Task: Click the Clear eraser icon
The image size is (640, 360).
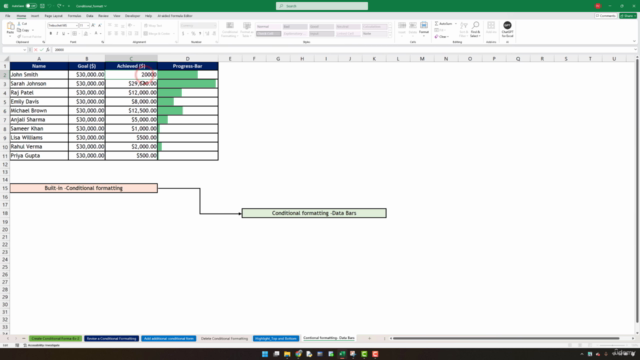Action: (x=436, y=37)
